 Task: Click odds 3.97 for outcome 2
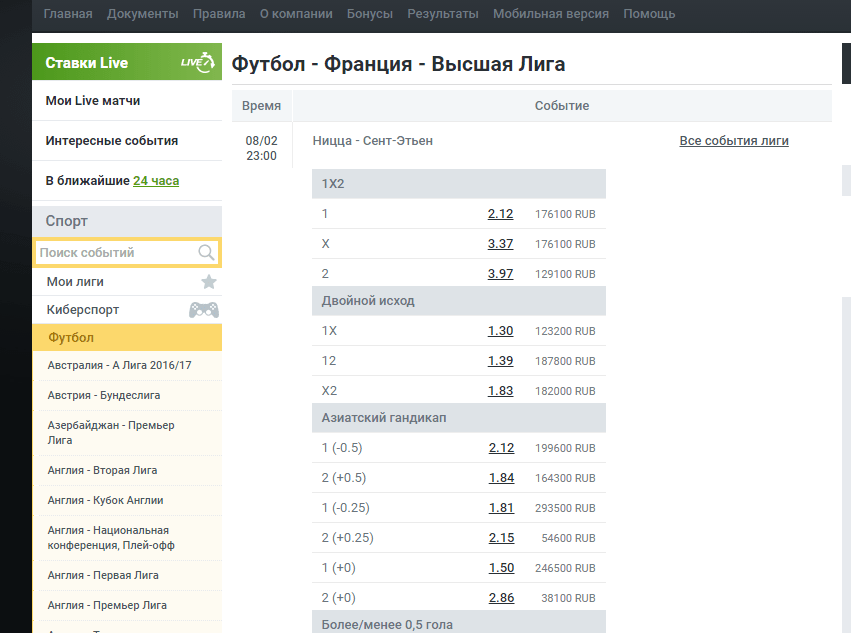pyautogui.click(x=500, y=274)
